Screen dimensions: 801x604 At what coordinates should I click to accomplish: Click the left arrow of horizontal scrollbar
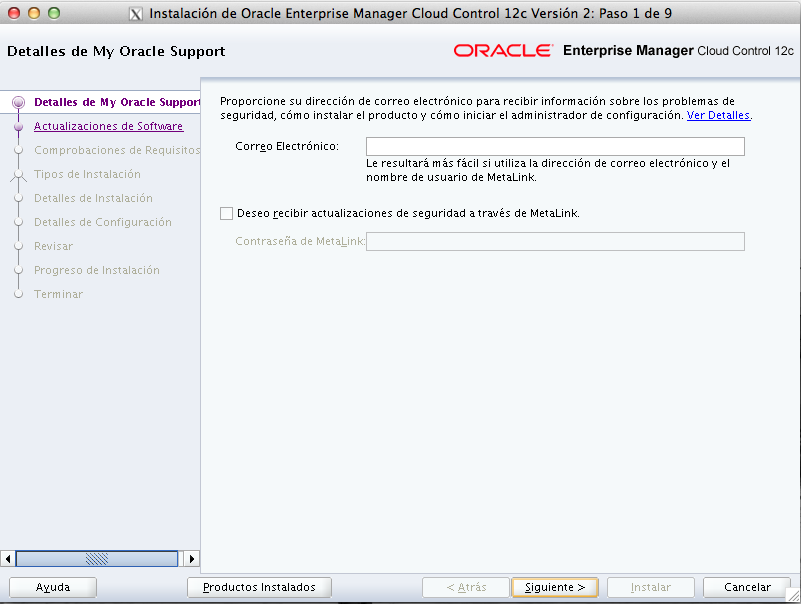[x=8, y=559]
